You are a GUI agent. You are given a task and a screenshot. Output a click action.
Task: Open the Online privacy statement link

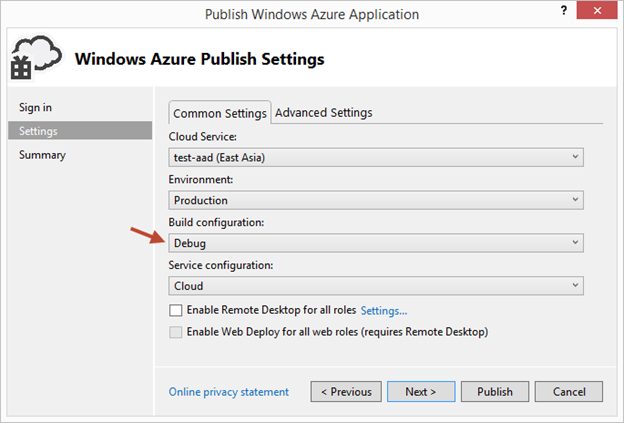[x=229, y=392]
